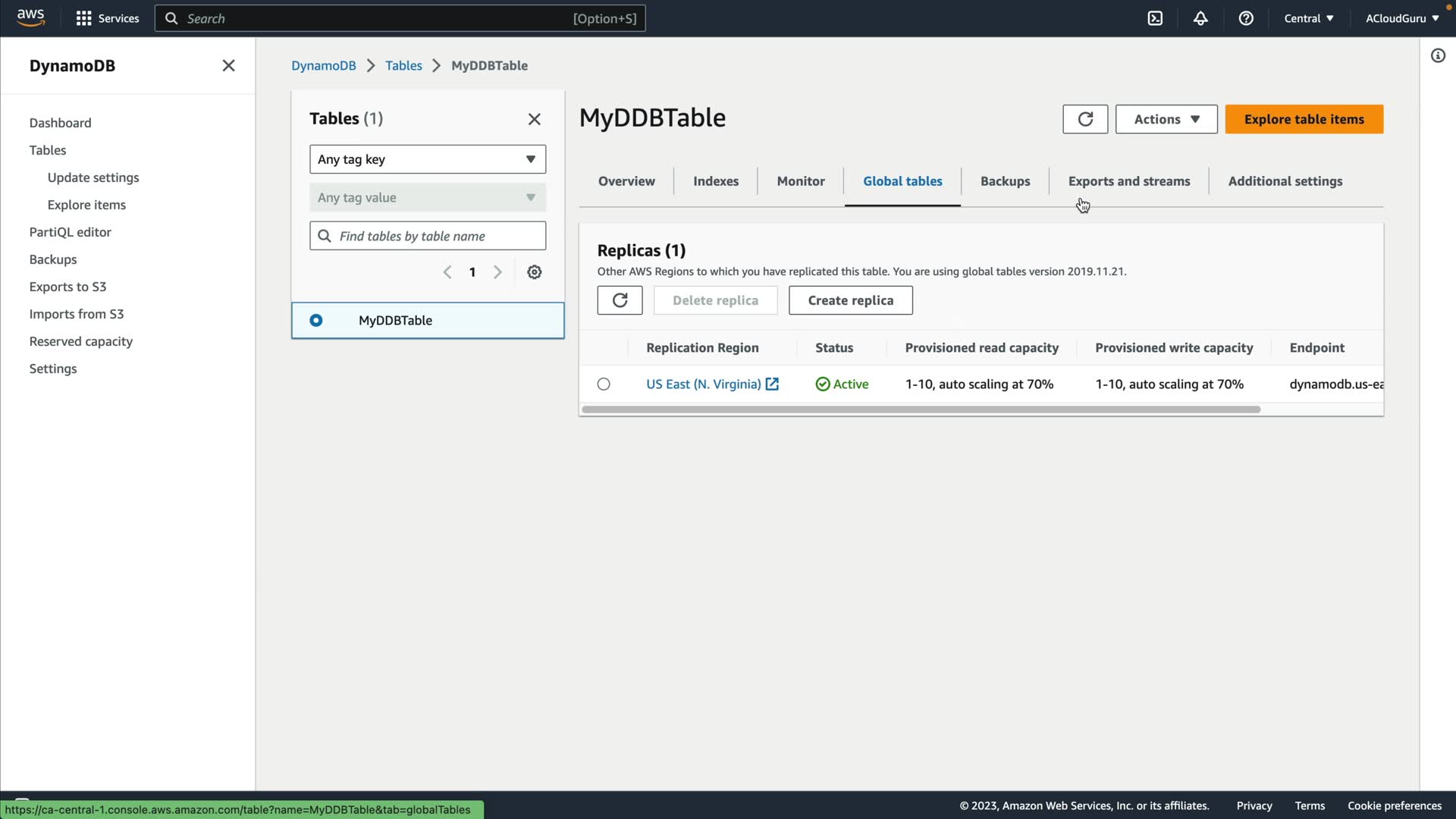The height and width of the screenshot is (819, 1456).
Task: Open the help question mark icon
Action: [1246, 18]
